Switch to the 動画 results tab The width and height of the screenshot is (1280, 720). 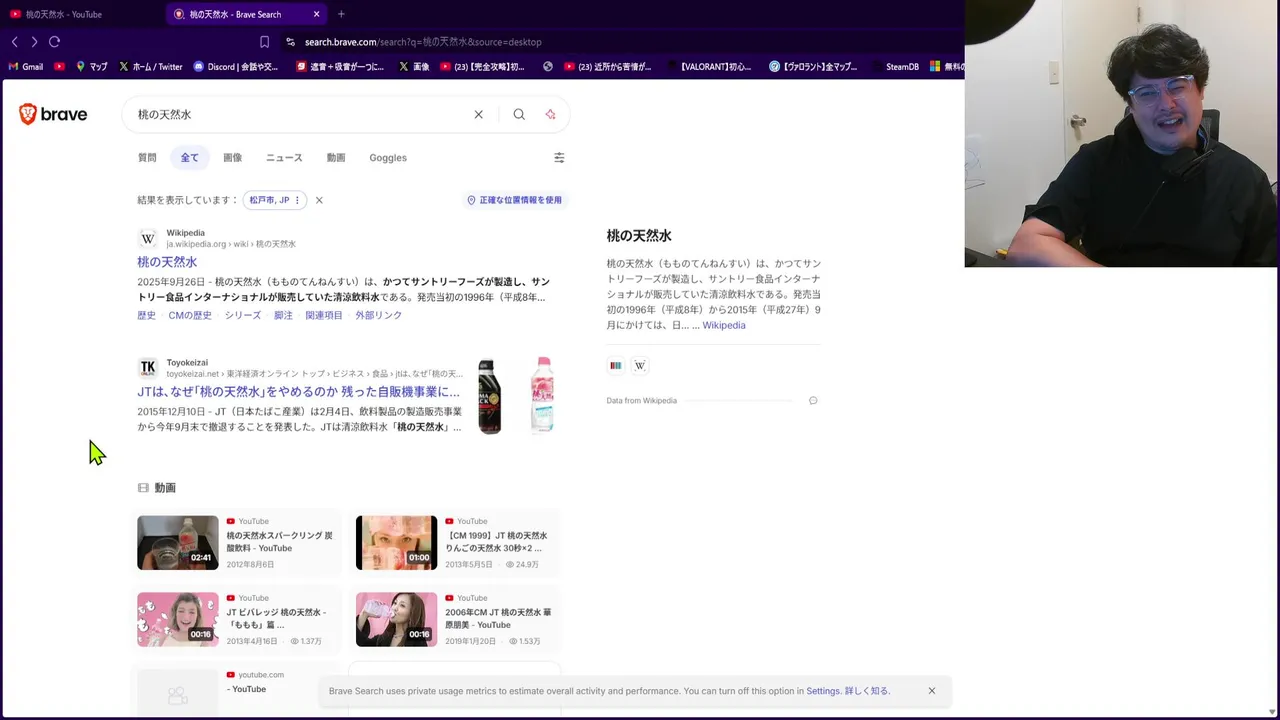coord(336,157)
